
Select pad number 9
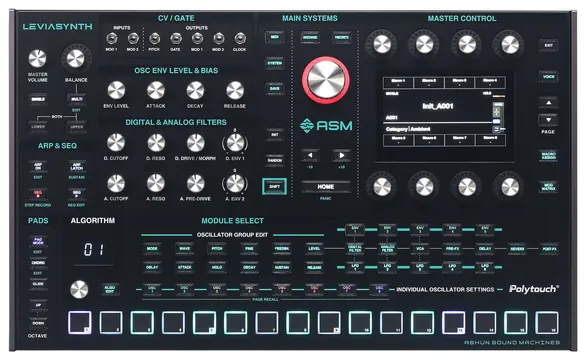point(329,322)
